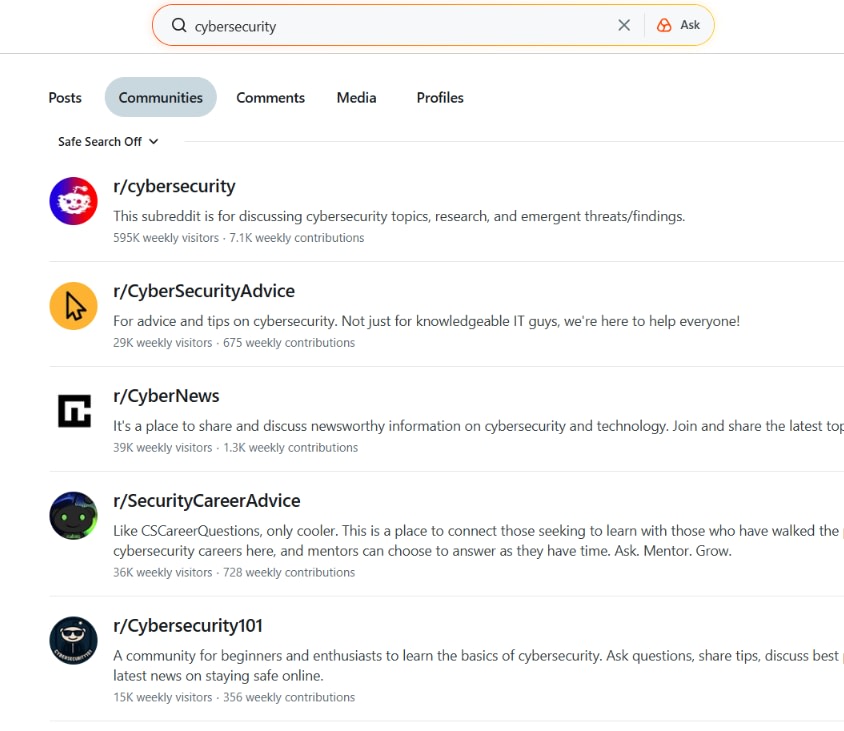844x731 pixels.
Task: Clear the cybersecurity search query
Action: pyautogui.click(x=624, y=25)
